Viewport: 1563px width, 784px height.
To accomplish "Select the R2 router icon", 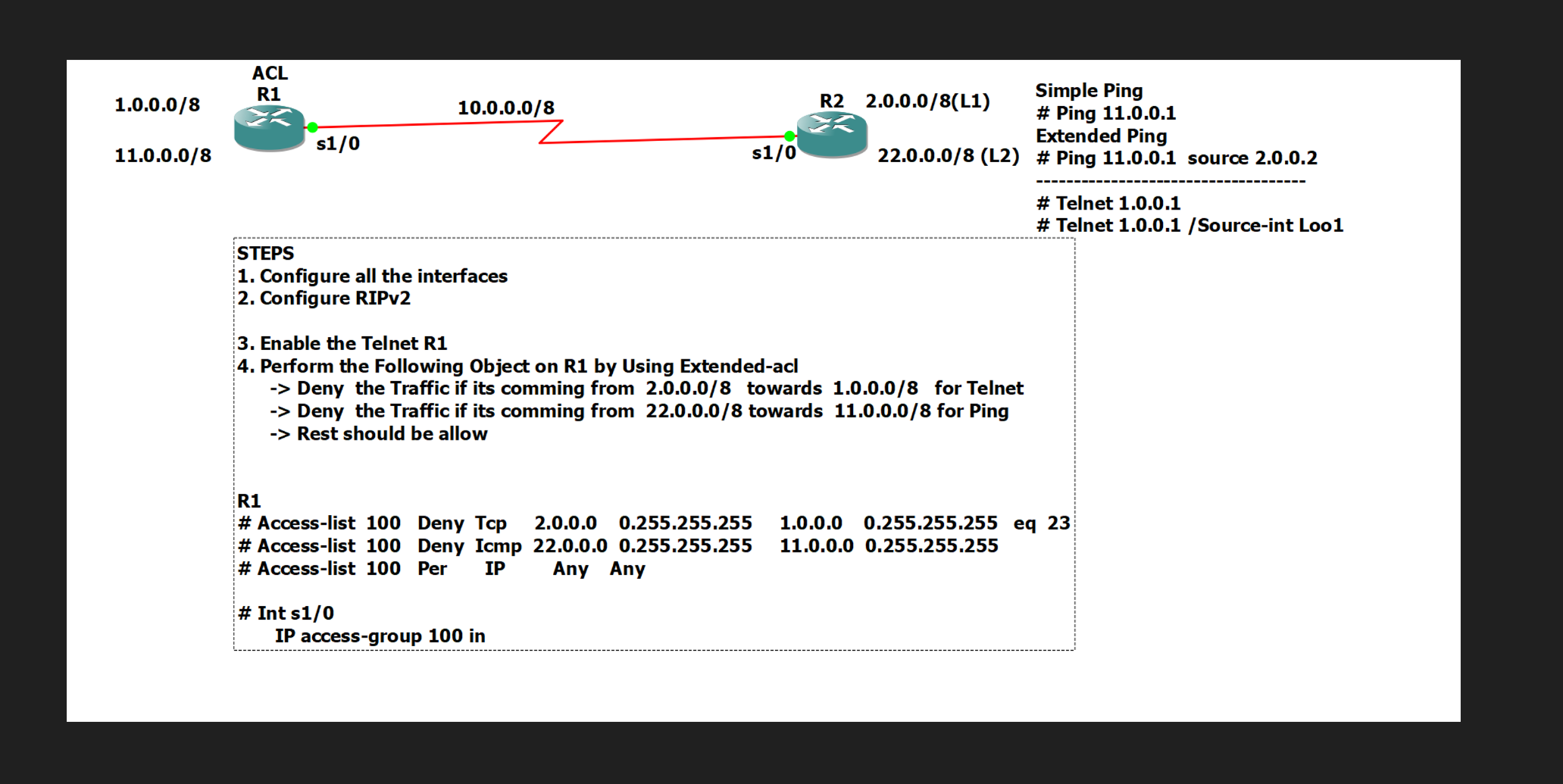I will tap(831, 134).
